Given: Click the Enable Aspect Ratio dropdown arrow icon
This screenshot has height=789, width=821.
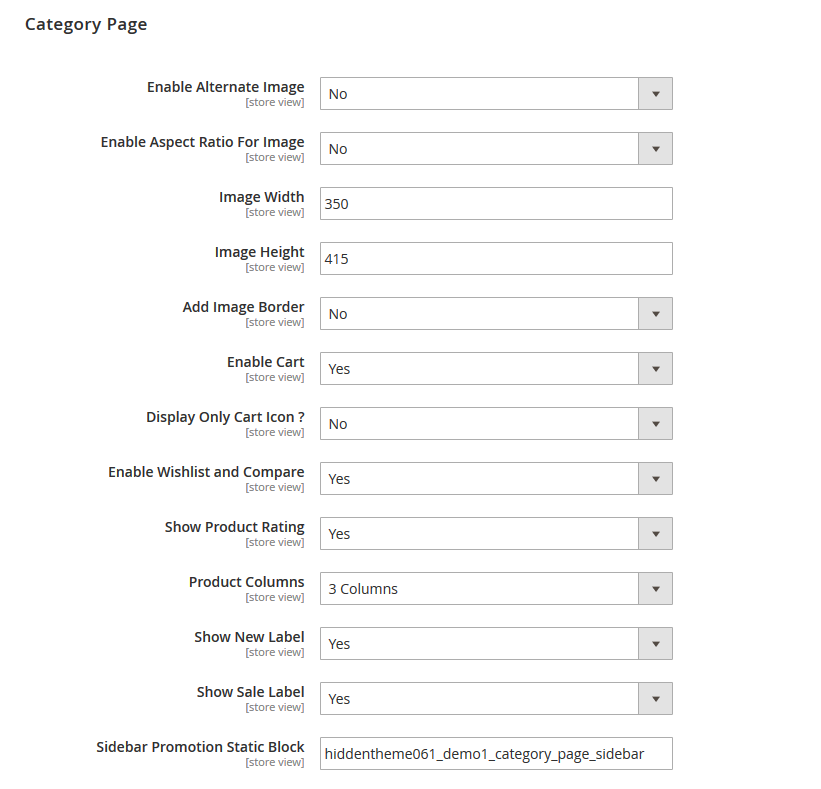Looking at the screenshot, I should tap(656, 148).
